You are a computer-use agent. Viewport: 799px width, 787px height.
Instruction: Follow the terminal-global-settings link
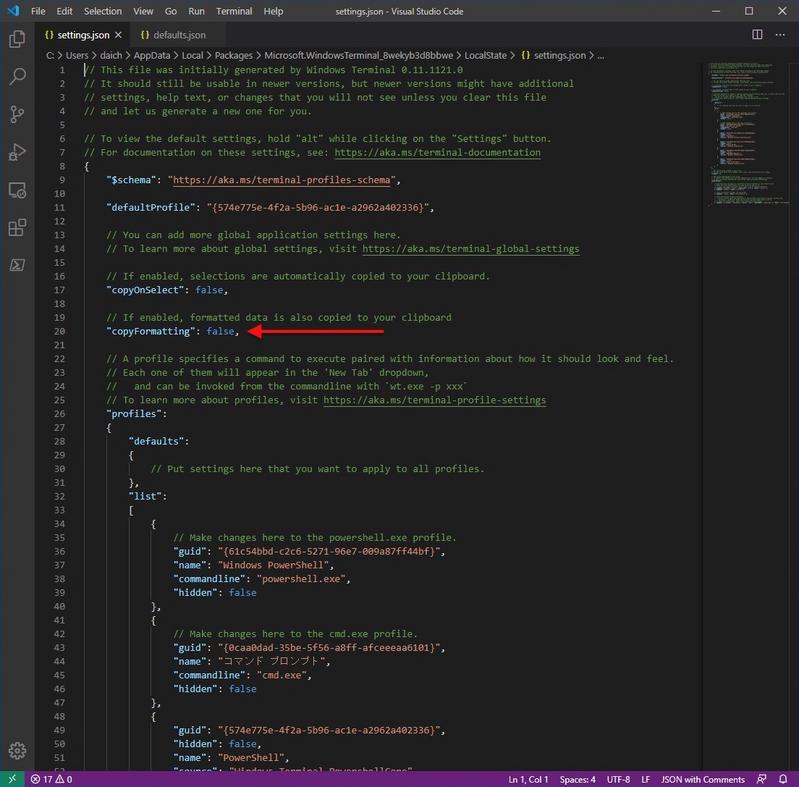click(471, 249)
